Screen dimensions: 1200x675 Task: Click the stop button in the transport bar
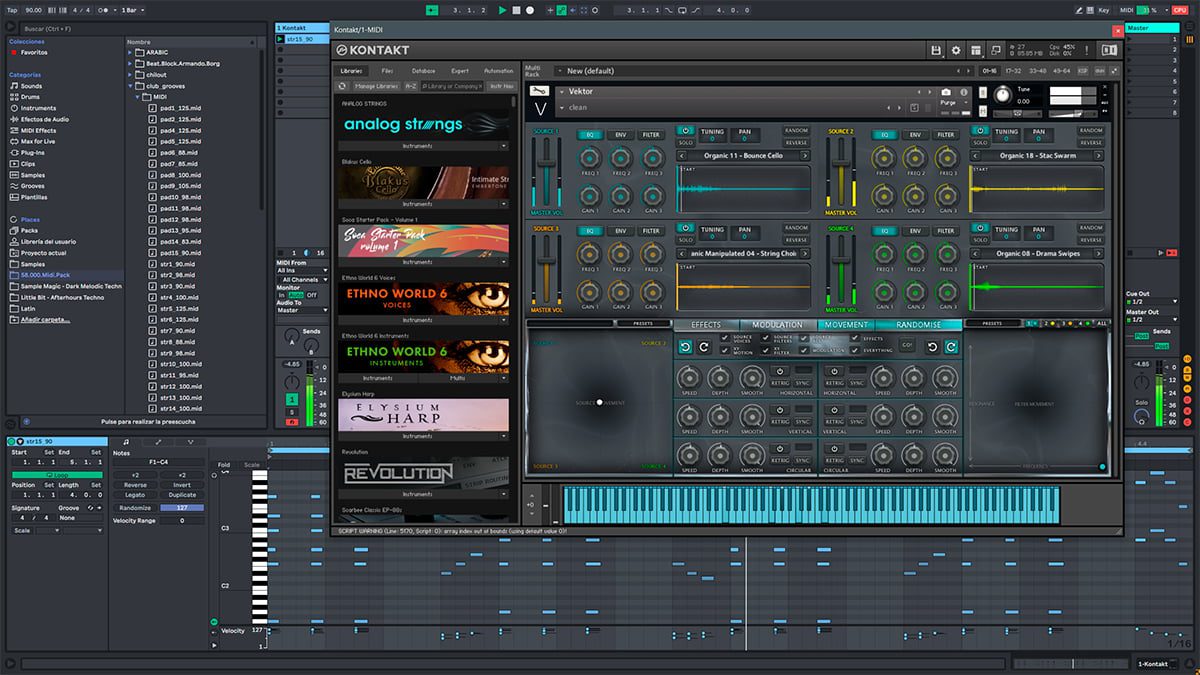(516, 10)
